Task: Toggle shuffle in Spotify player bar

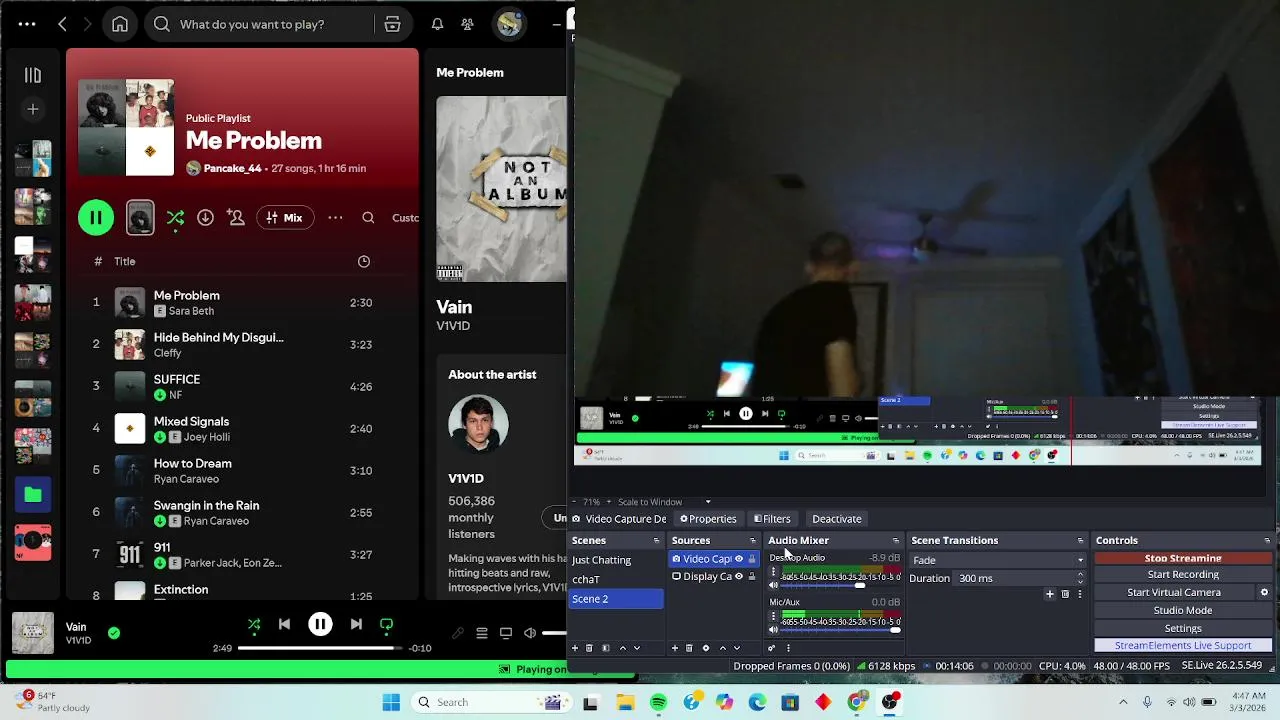Action: tap(254, 624)
